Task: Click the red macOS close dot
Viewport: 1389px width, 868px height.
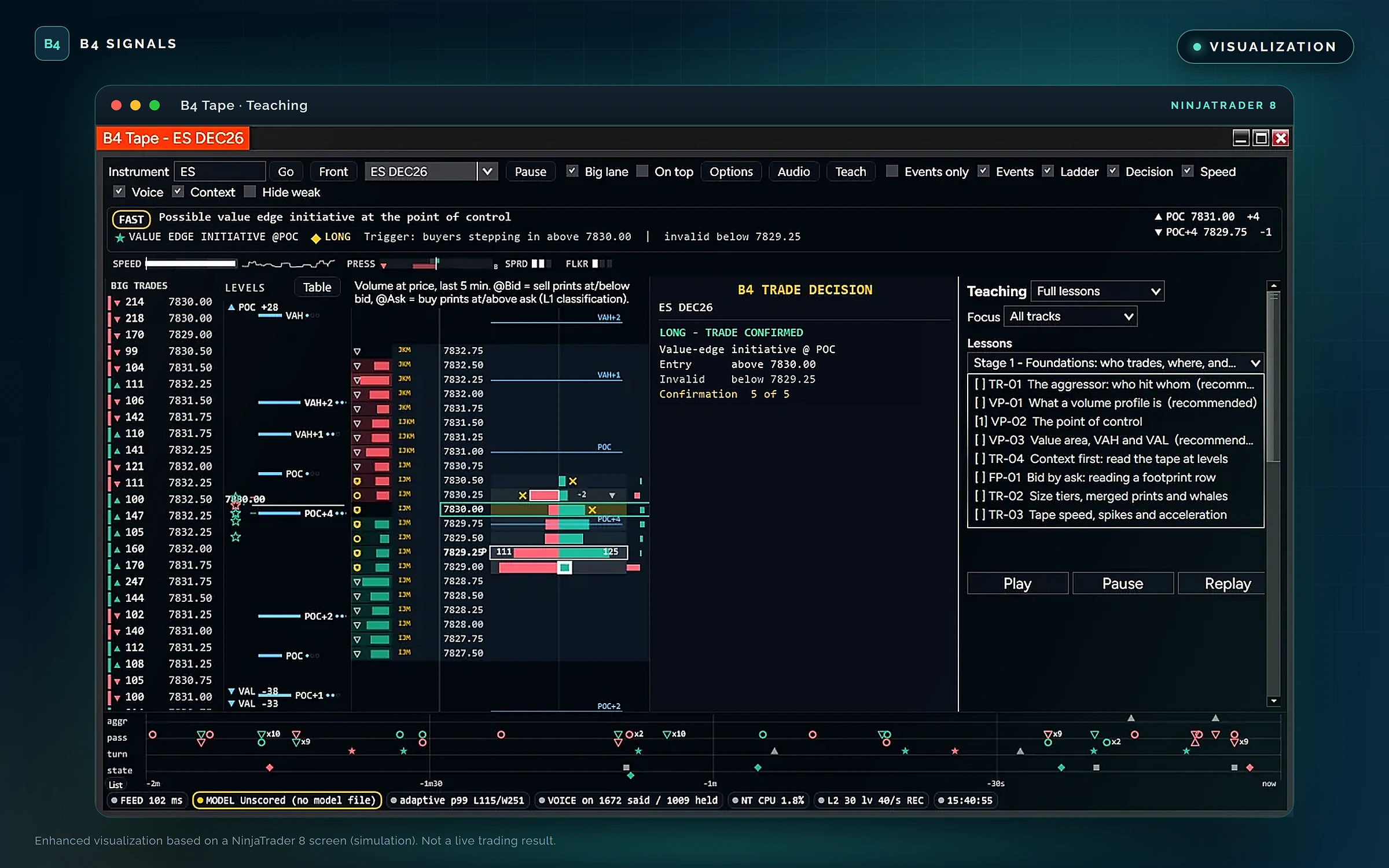Action: point(116,105)
